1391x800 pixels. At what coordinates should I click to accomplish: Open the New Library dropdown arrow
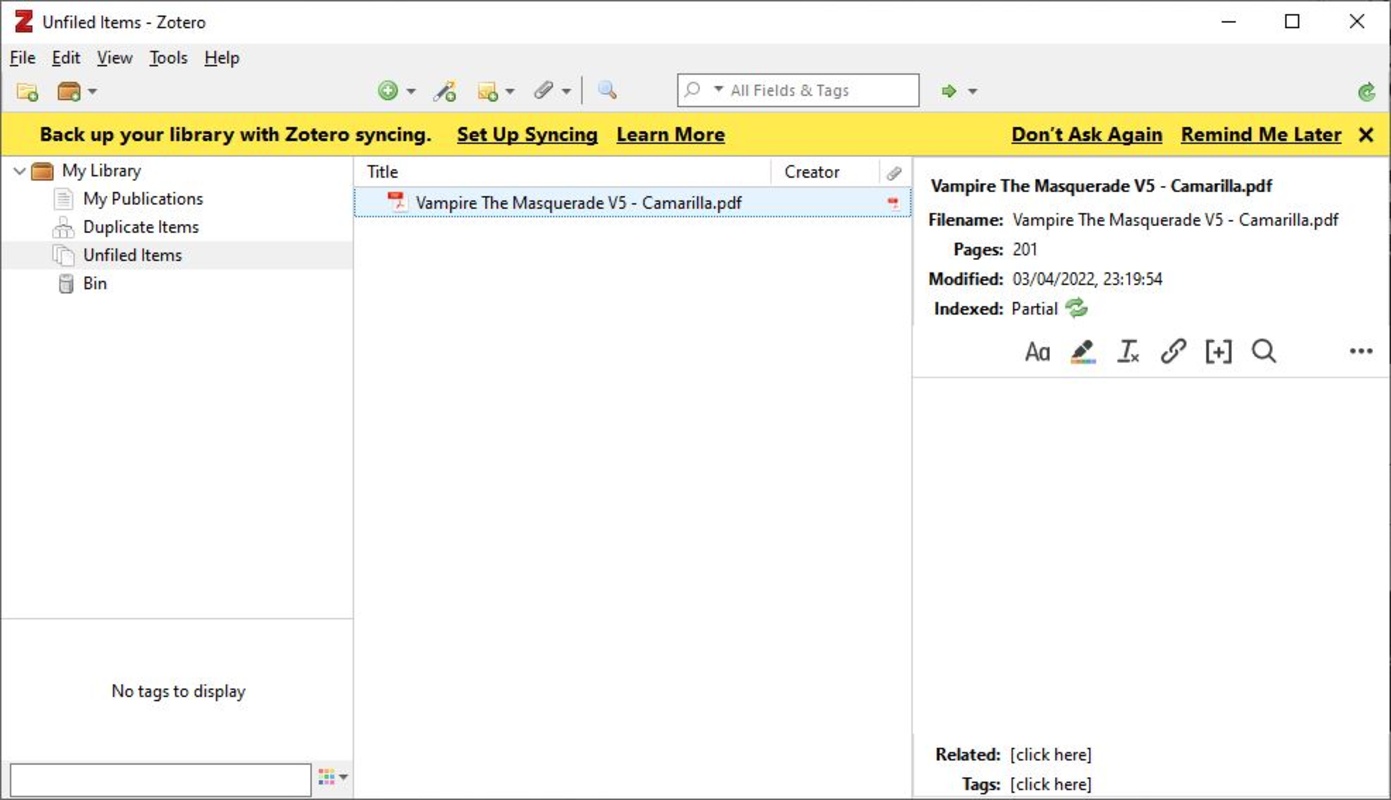(92, 92)
